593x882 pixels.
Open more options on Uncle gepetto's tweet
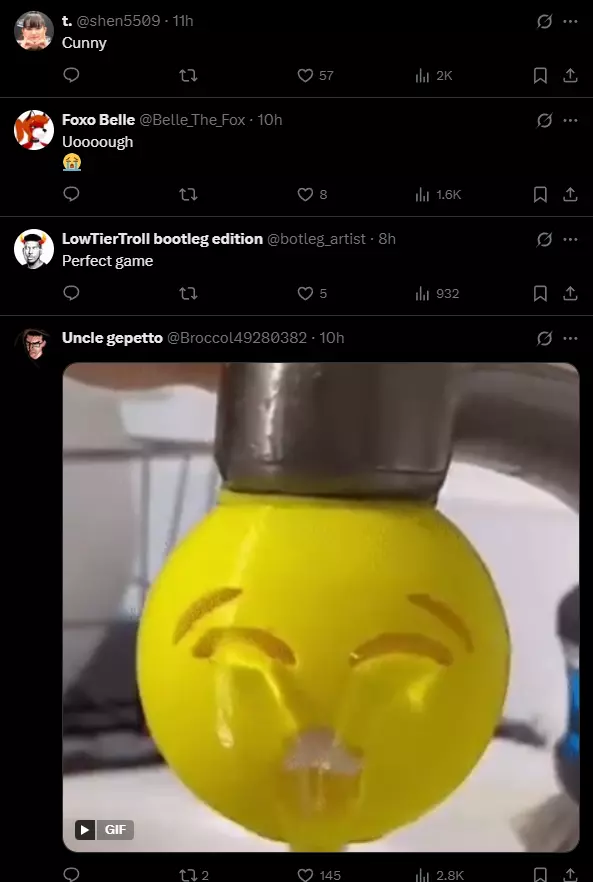pos(570,339)
